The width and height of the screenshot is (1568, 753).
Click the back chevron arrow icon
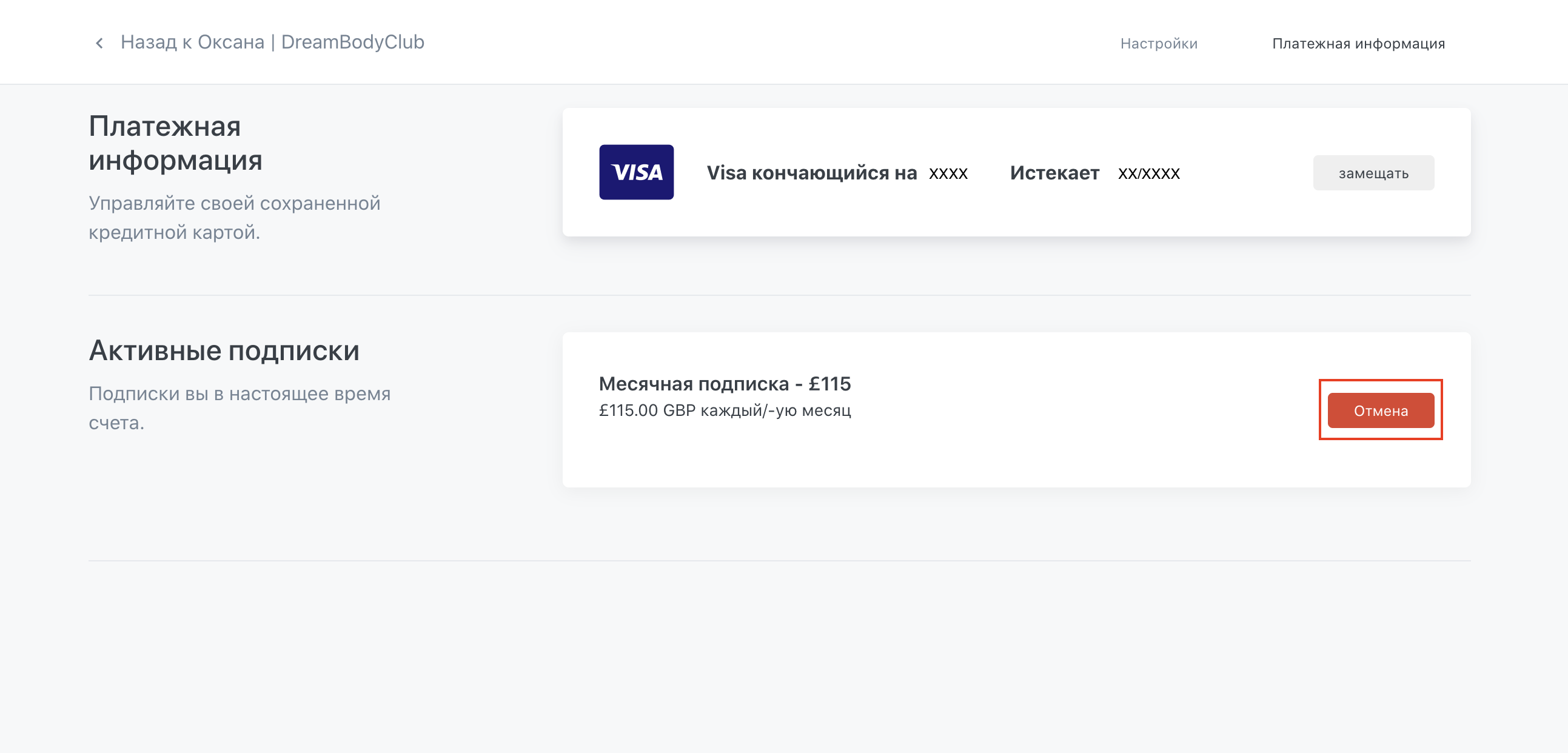point(99,43)
